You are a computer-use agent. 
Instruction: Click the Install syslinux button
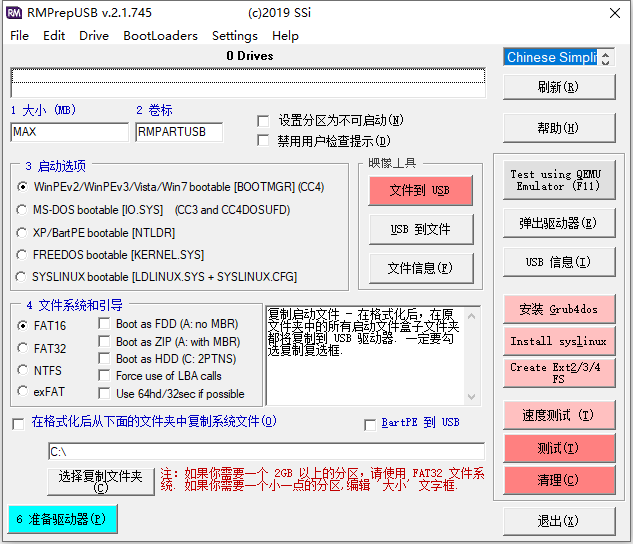tap(559, 341)
